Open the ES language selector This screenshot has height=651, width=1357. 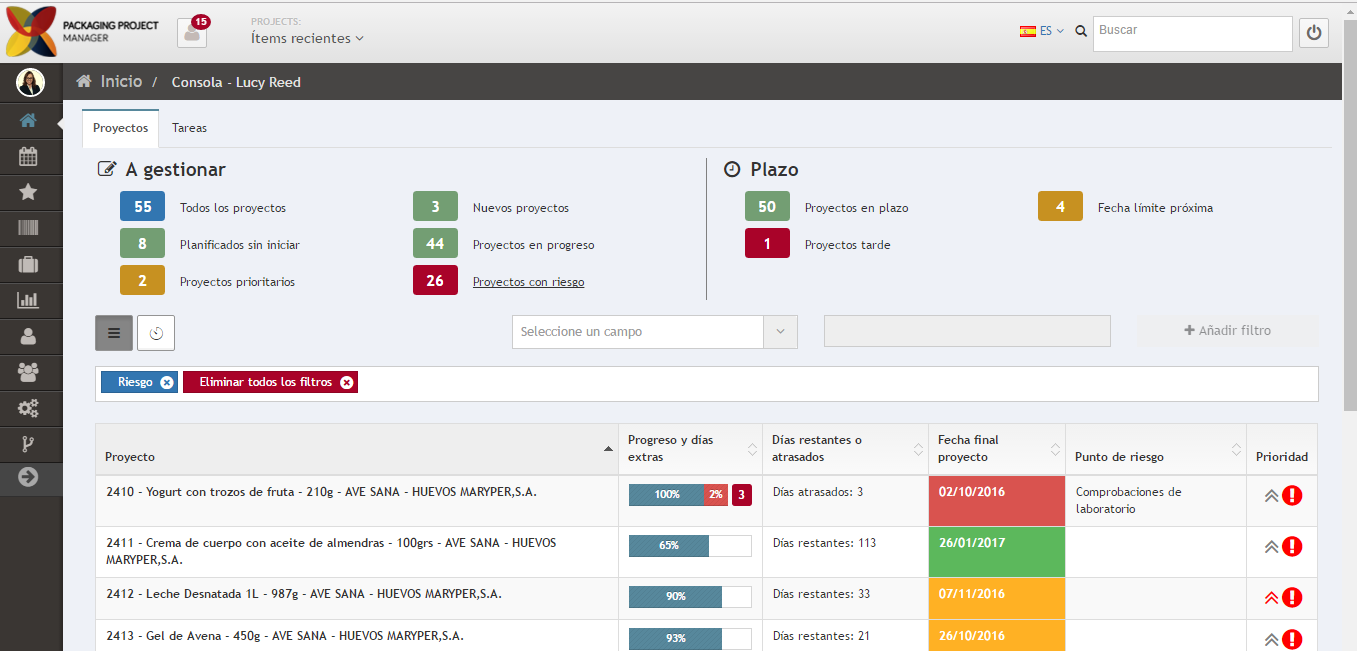[x=1041, y=31]
